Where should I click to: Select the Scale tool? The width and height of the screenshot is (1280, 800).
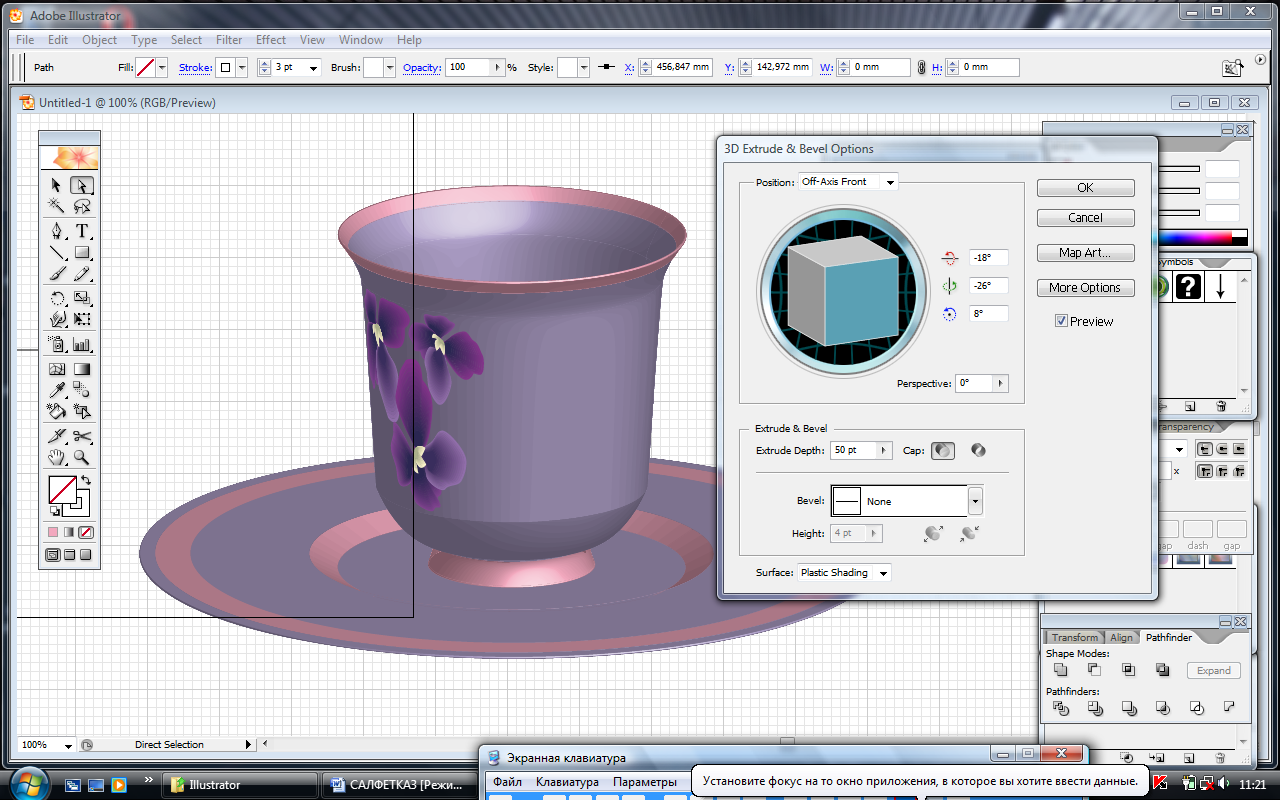(x=82, y=298)
